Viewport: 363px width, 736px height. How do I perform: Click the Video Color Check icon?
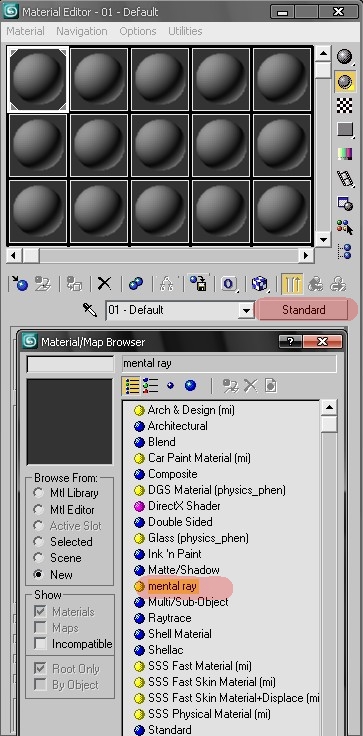[x=345, y=154]
